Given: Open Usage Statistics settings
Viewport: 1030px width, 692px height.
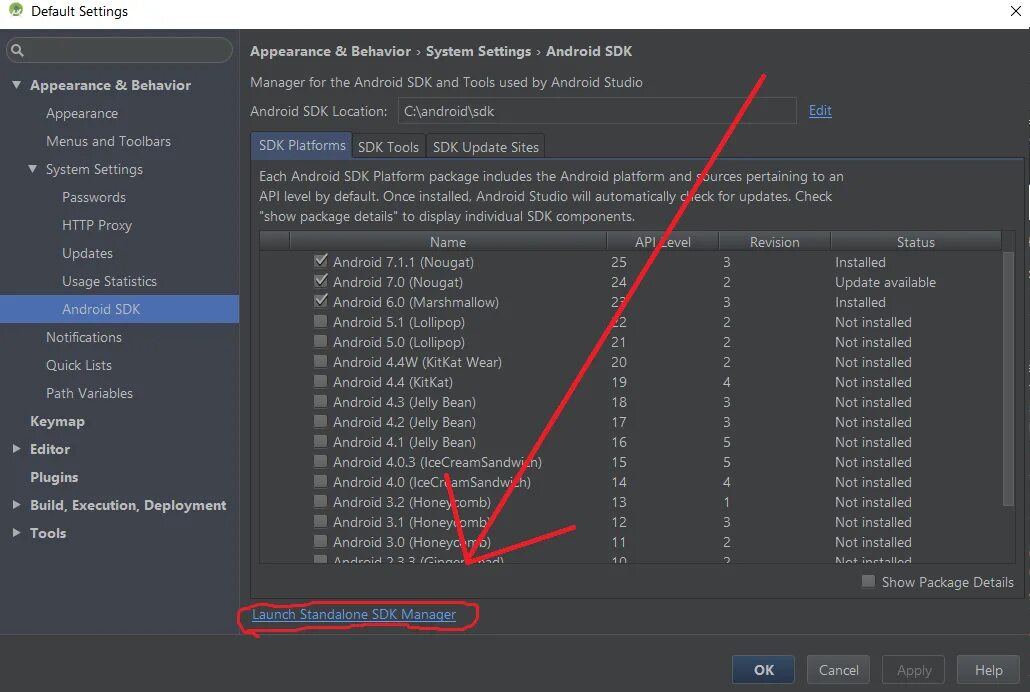Looking at the screenshot, I should (110, 281).
